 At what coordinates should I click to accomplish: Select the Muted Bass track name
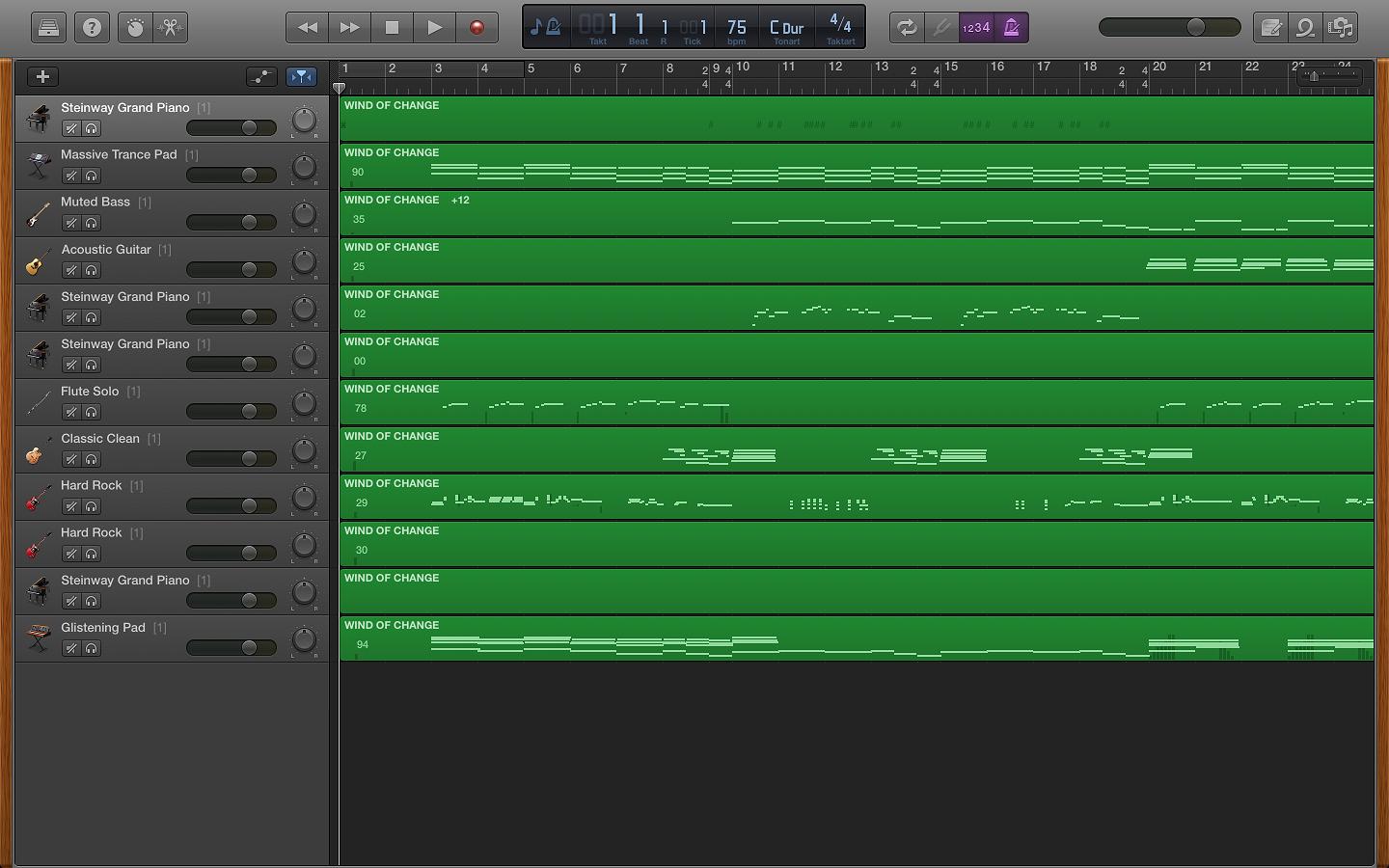pos(95,202)
